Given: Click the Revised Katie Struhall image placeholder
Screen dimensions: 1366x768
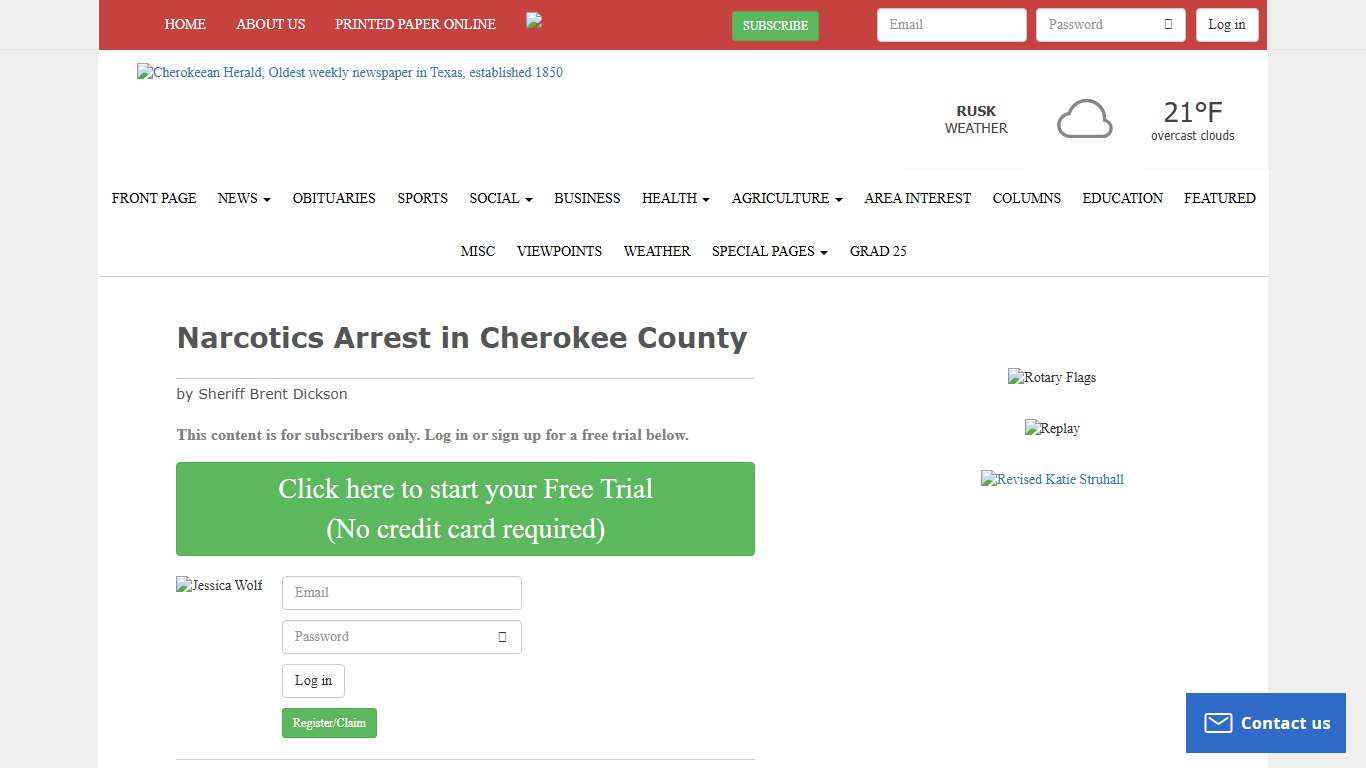Looking at the screenshot, I should point(1052,479).
